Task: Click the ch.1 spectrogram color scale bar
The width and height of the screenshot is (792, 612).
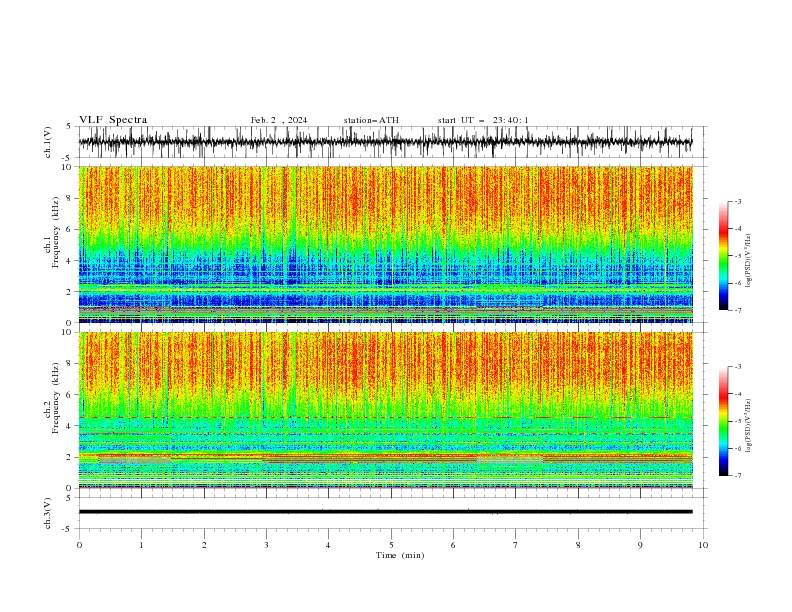Action: point(723,256)
